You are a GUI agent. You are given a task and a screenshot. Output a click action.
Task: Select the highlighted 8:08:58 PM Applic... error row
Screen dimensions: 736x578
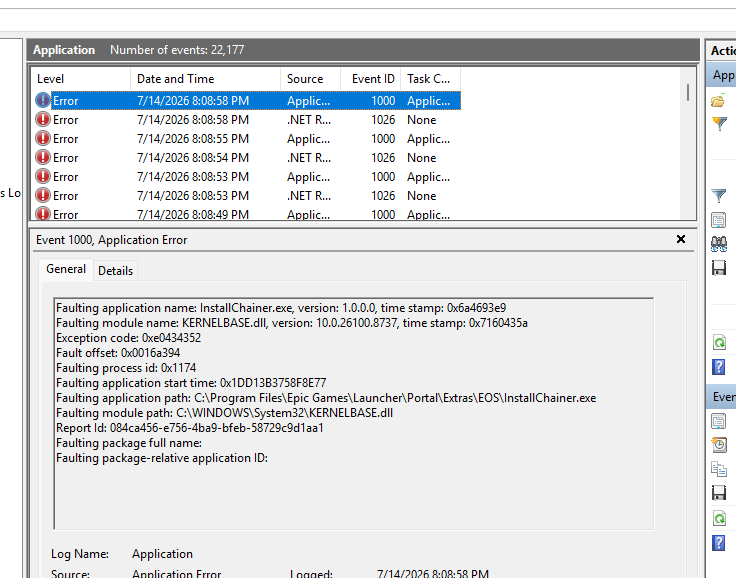click(247, 101)
